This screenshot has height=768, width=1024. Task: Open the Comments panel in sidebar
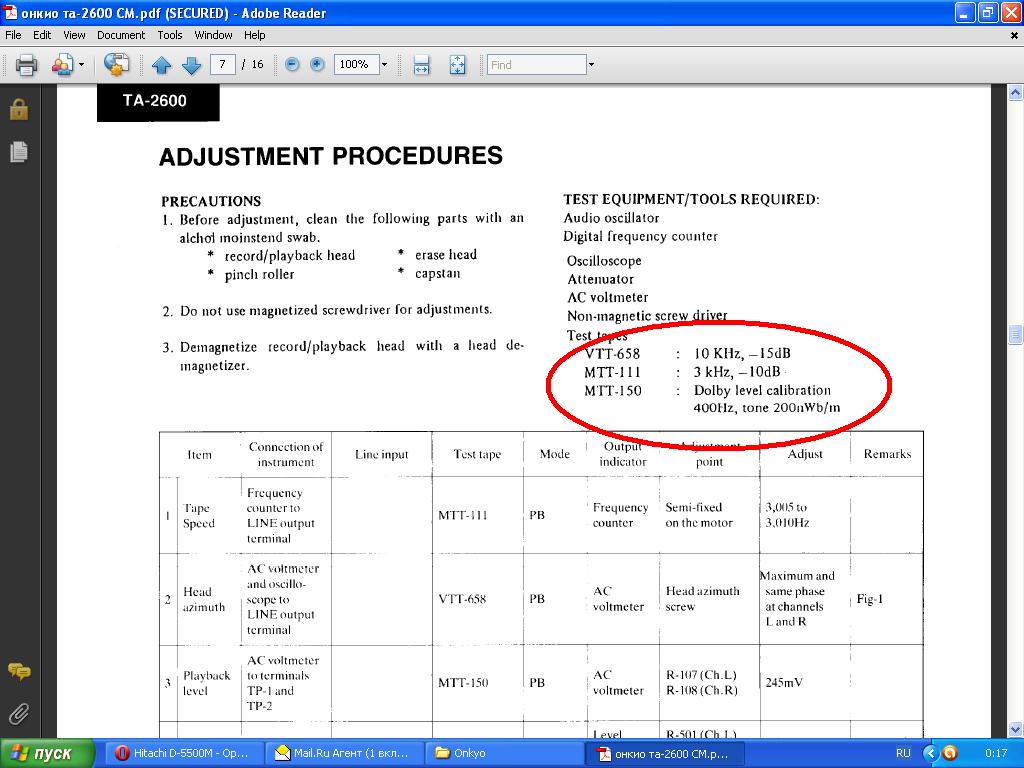tap(18, 671)
